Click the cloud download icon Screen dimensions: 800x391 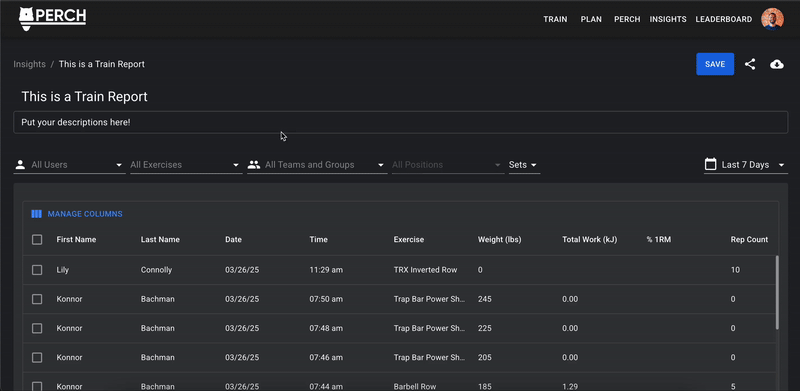point(777,64)
